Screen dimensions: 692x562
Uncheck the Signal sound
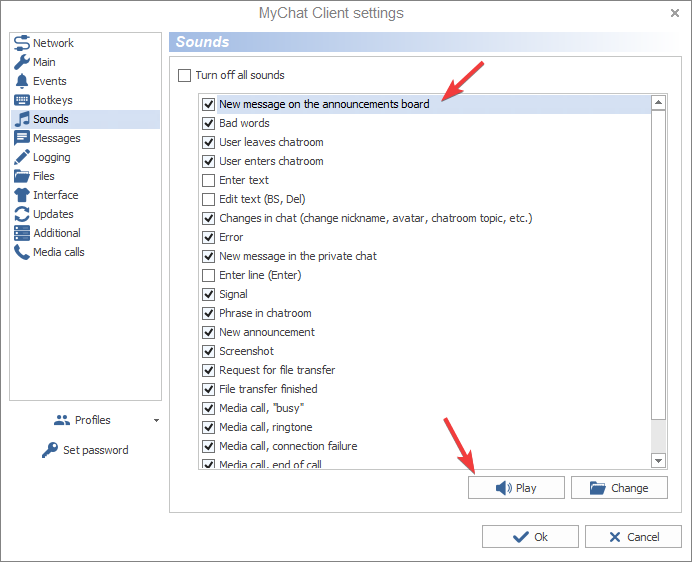tap(208, 294)
